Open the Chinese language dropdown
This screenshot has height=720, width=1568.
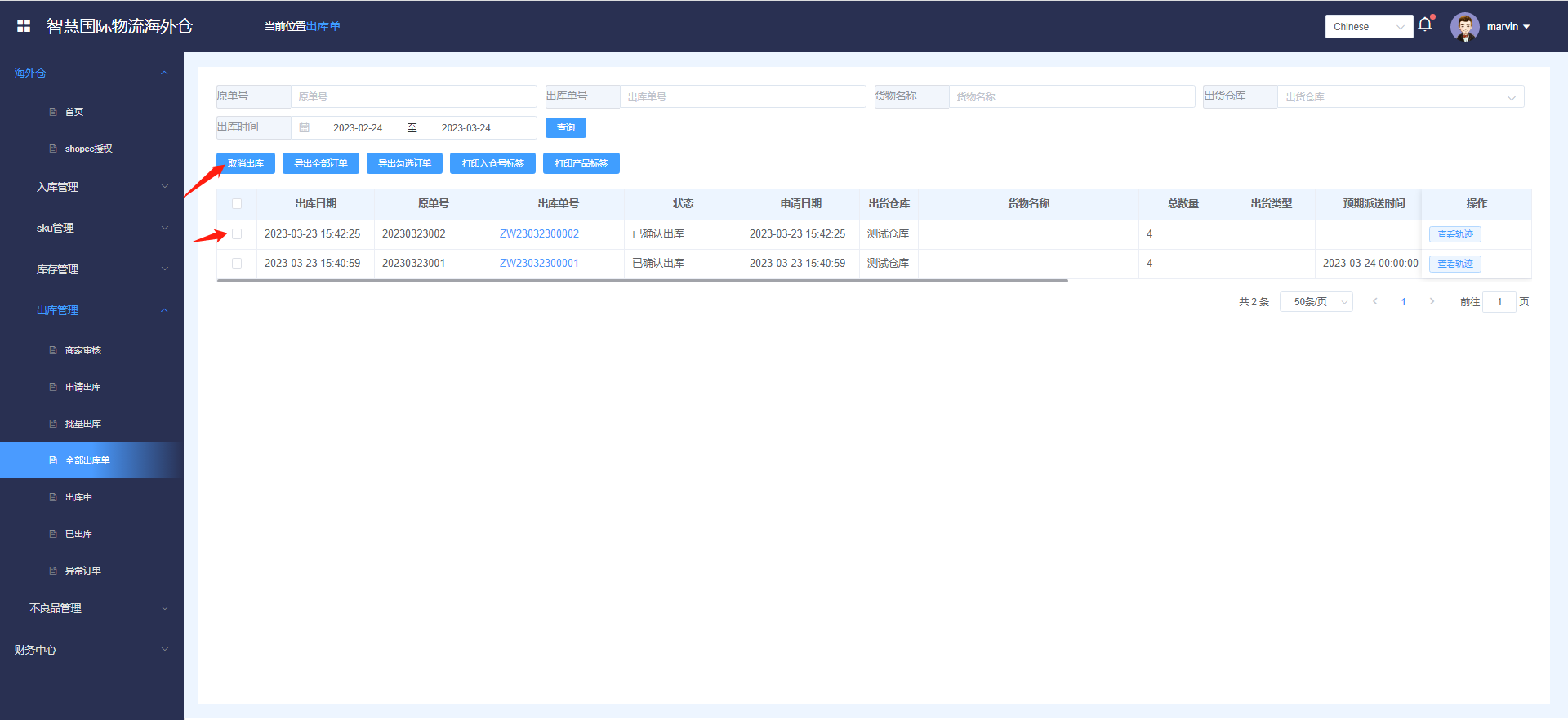coord(1368,27)
